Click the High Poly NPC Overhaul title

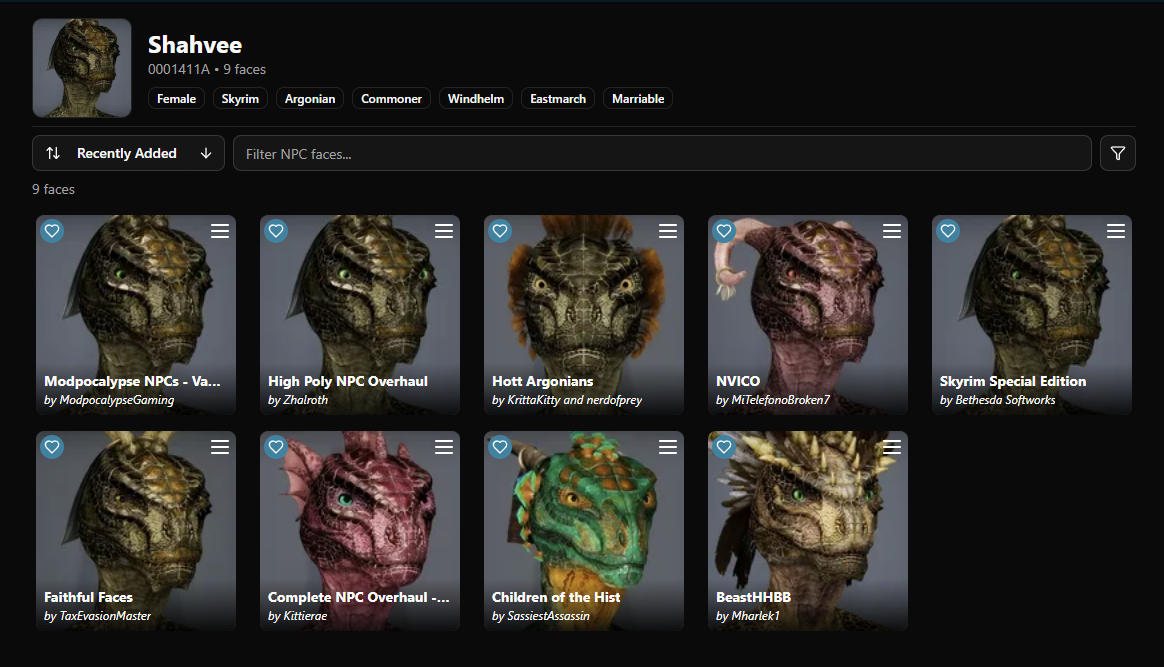(348, 381)
